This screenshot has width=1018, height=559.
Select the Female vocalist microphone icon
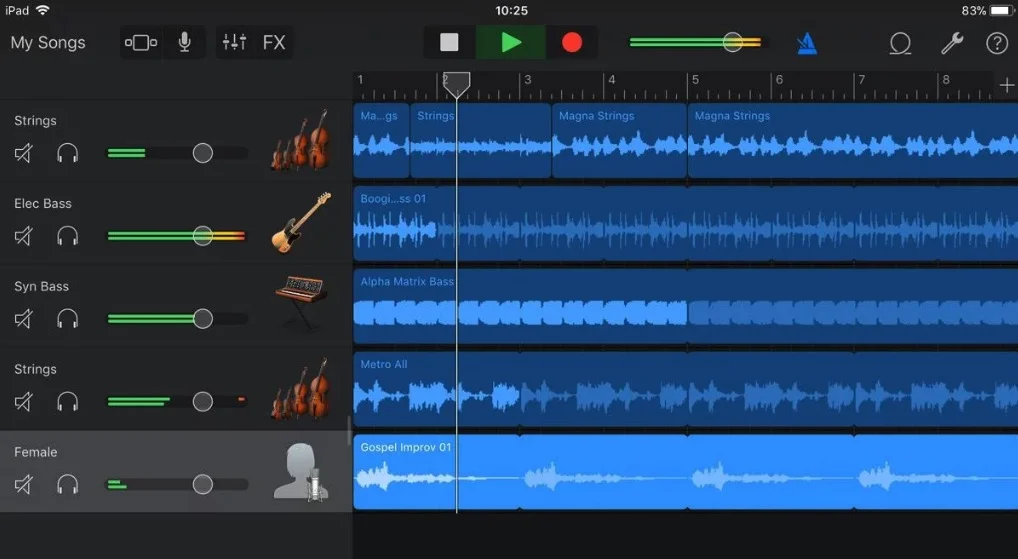tap(301, 472)
